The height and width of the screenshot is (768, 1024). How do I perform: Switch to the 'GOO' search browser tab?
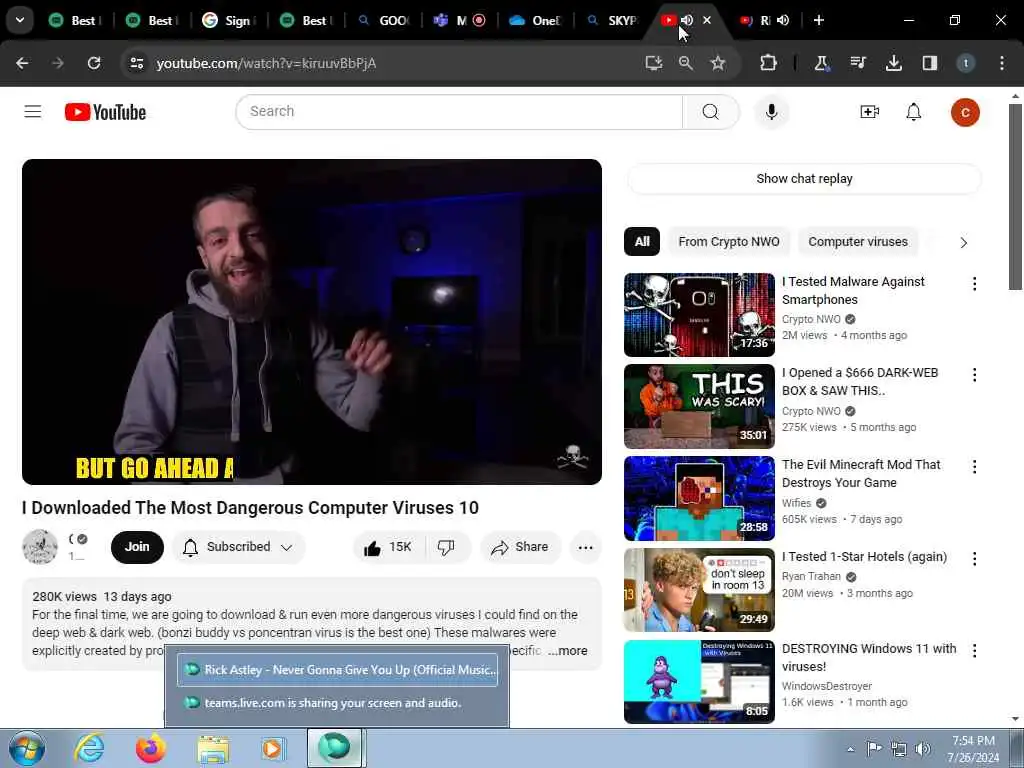[x=383, y=20]
